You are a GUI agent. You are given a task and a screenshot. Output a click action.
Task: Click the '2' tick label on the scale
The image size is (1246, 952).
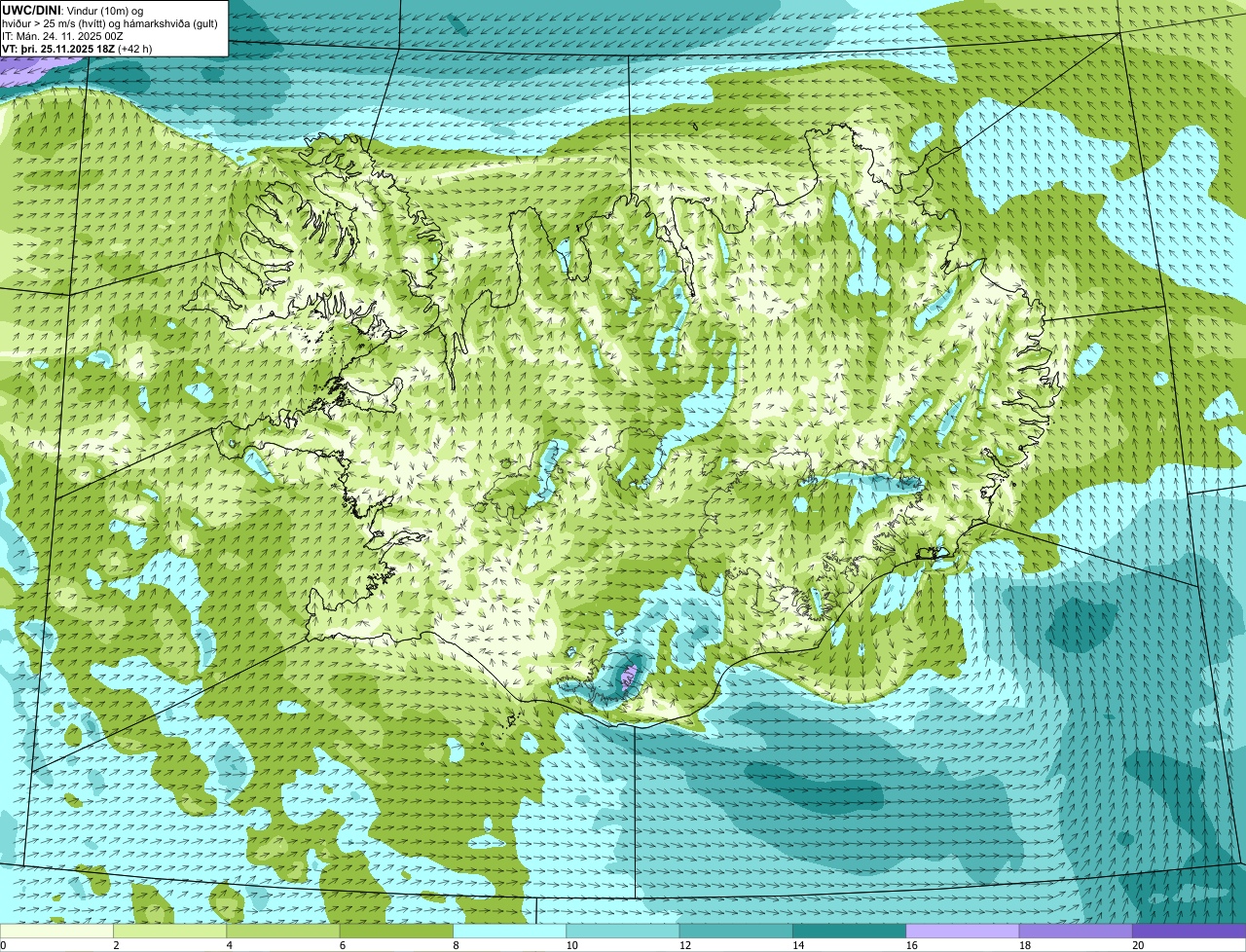(x=116, y=945)
